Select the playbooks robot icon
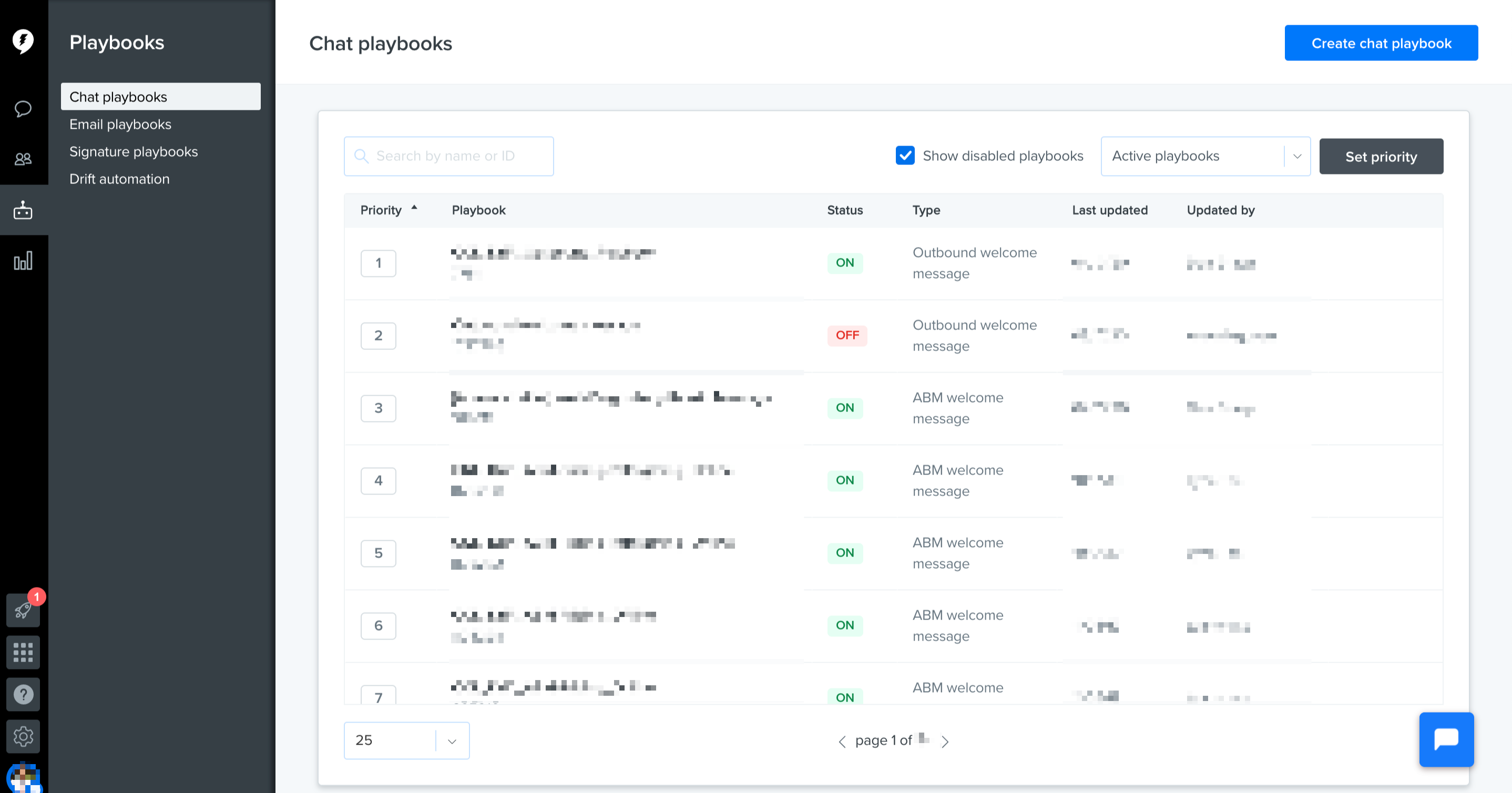The height and width of the screenshot is (793, 1512). [x=23, y=210]
